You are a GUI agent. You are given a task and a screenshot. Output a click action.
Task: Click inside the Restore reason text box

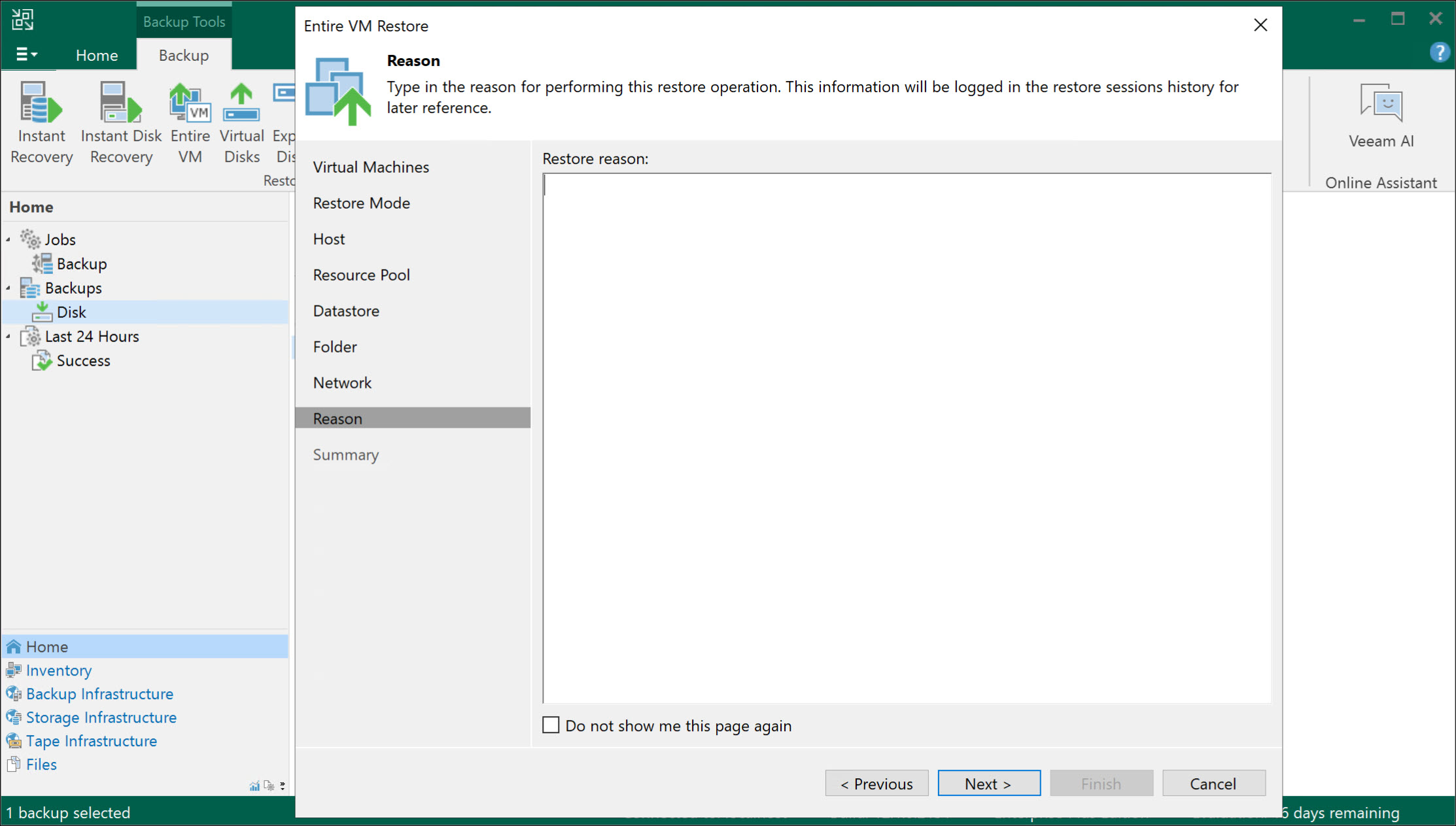[x=907, y=438]
